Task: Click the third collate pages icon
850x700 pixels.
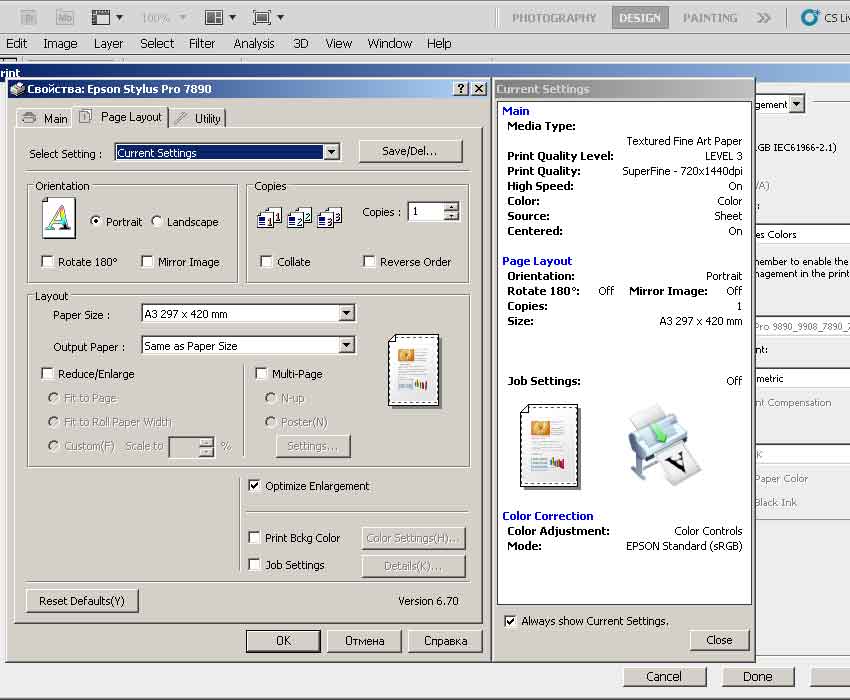Action: pos(330,218)
